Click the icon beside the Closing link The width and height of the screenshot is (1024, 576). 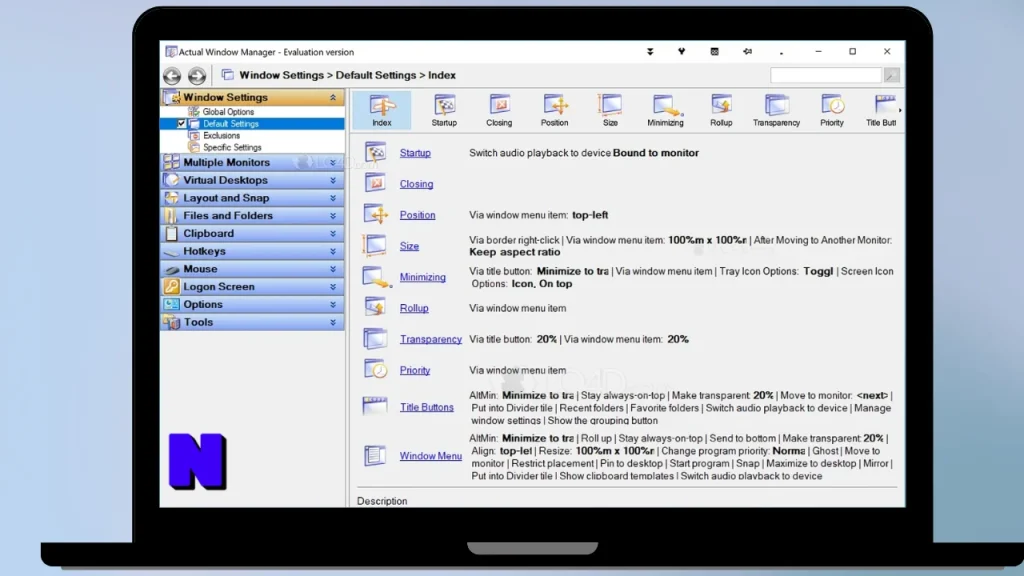point(376,184)
